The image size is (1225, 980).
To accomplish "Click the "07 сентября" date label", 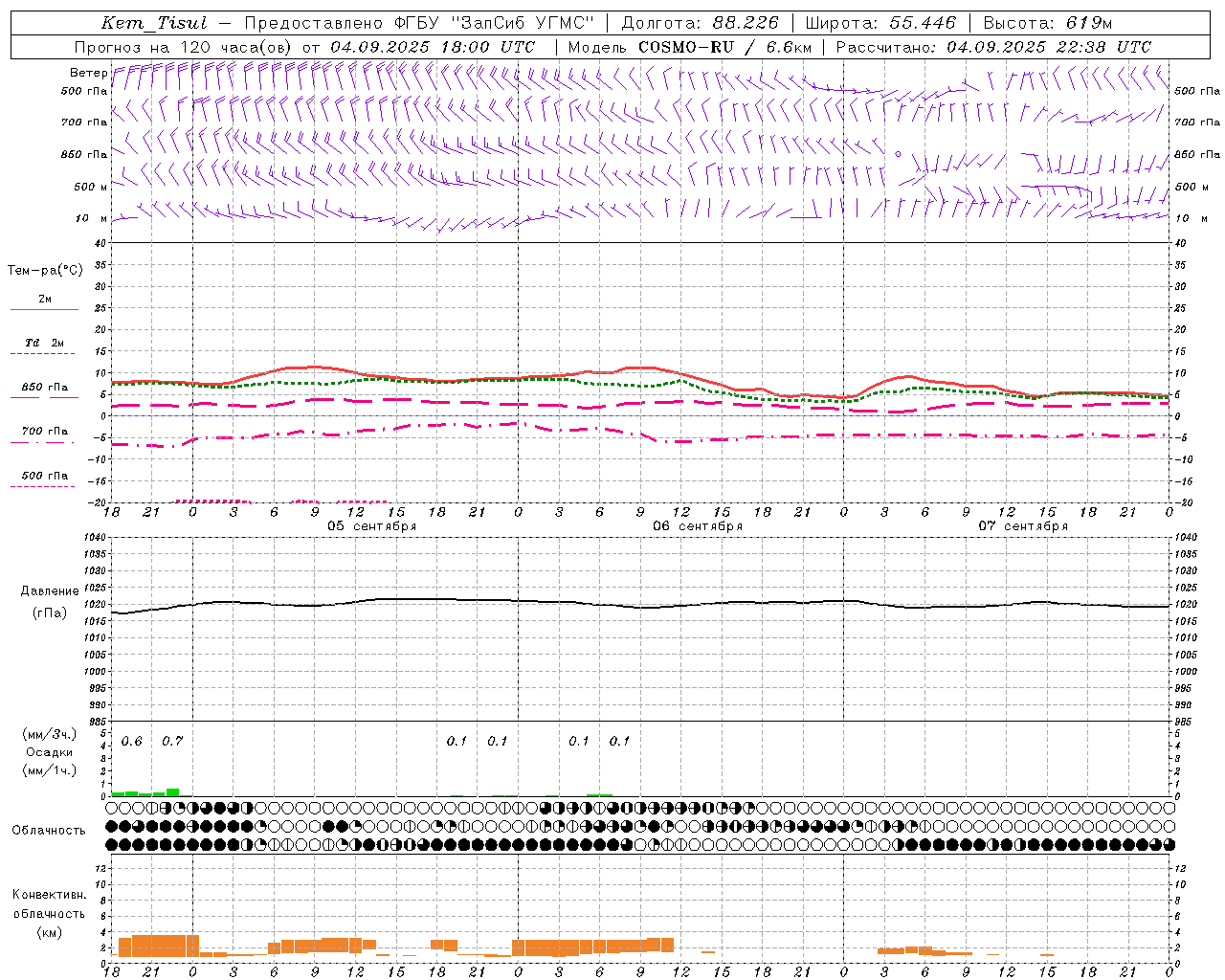I will [1023, 526].
